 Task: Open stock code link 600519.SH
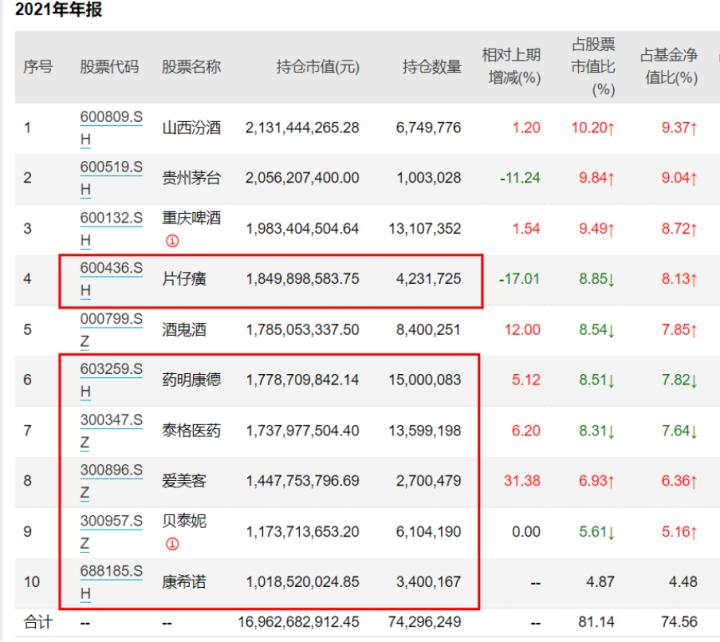[x=111, y=178]
